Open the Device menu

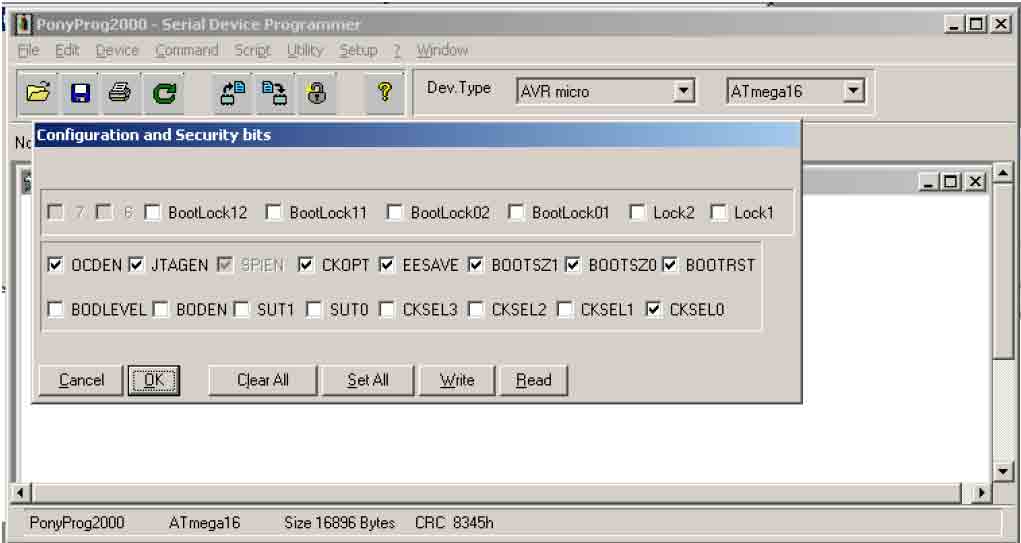117,50
